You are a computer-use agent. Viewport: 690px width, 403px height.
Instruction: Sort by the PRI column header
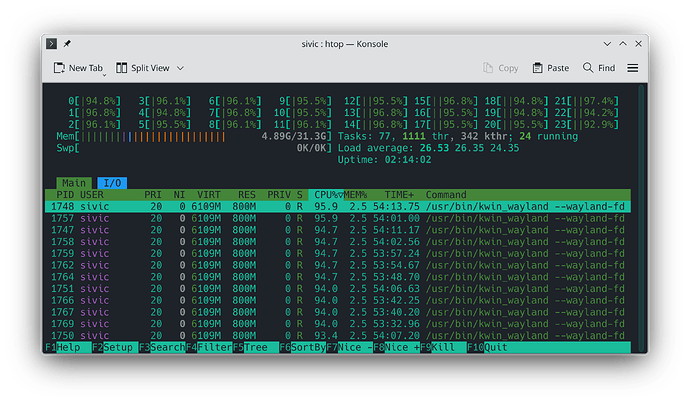click(x=153, y=194)
